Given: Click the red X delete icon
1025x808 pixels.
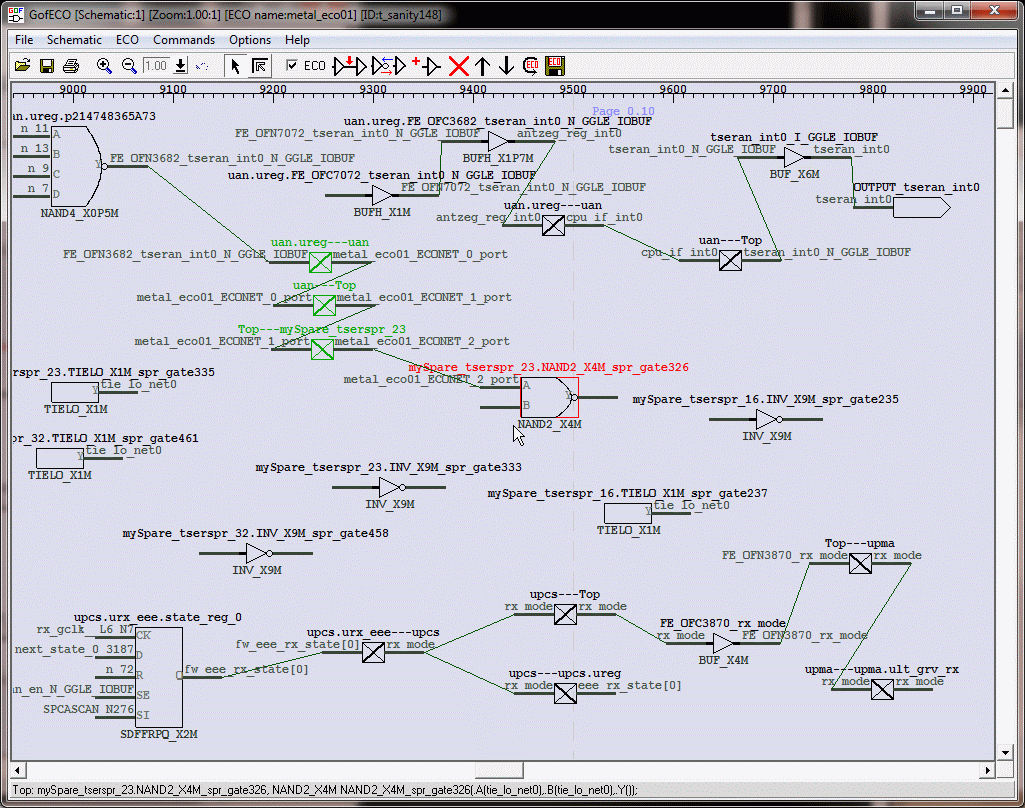Looking at the screenshot, I should (x=458, y=66).
